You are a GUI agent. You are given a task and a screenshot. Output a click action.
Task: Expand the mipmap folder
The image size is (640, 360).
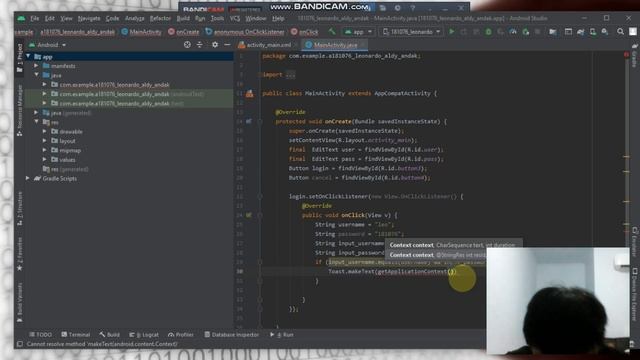(x=44, y=150)
